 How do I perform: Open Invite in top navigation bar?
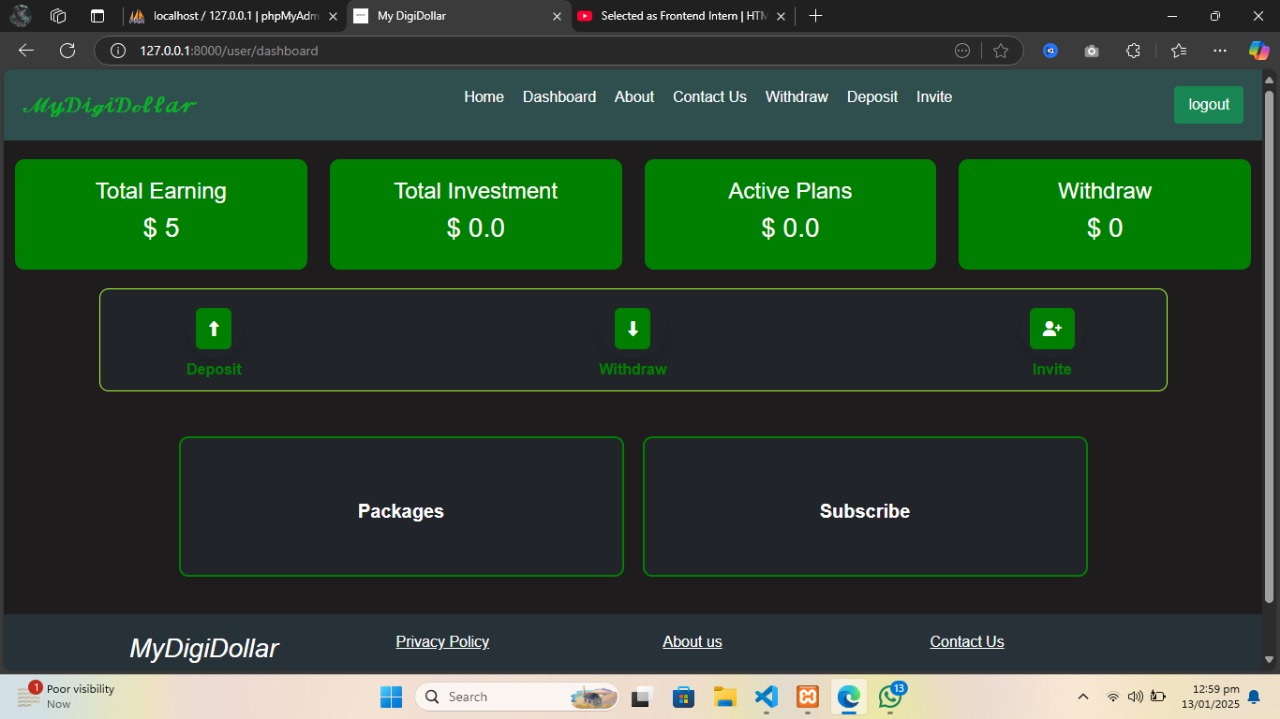pyautogui.click(x=934, y=97)
